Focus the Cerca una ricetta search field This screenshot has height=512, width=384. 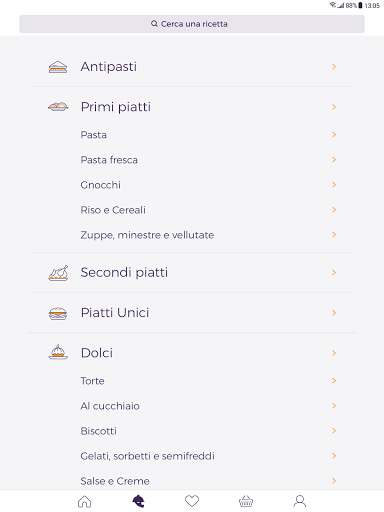(192, 24)
